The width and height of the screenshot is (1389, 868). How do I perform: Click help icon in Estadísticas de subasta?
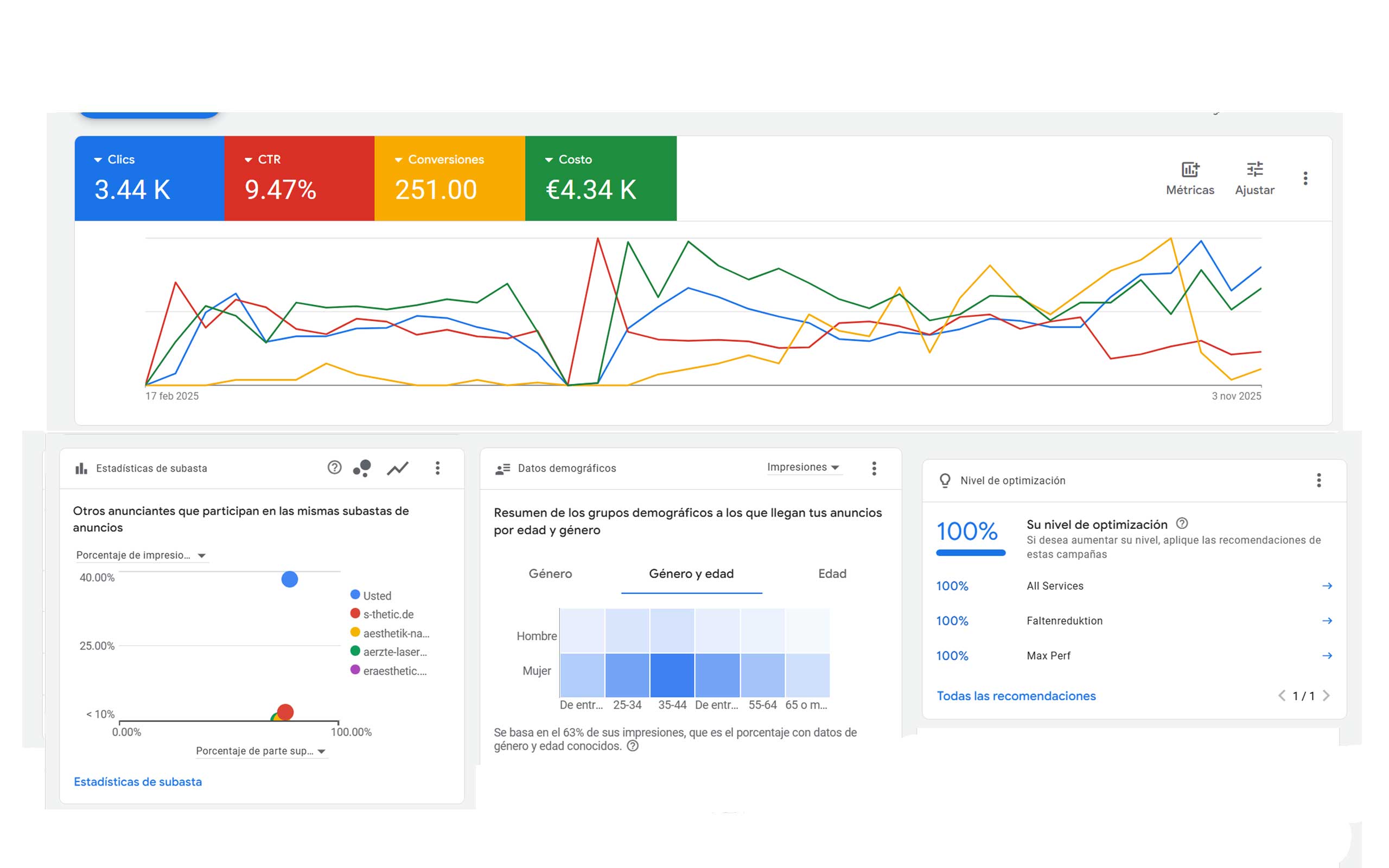tap(334, 468)
